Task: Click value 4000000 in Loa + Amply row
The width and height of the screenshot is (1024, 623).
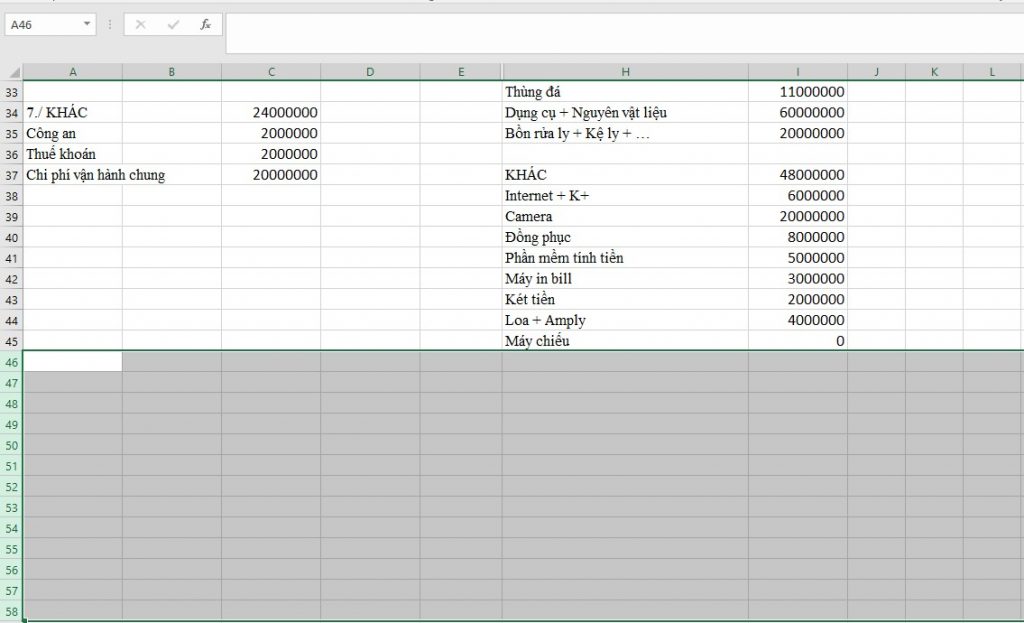Action: point(798,320)
